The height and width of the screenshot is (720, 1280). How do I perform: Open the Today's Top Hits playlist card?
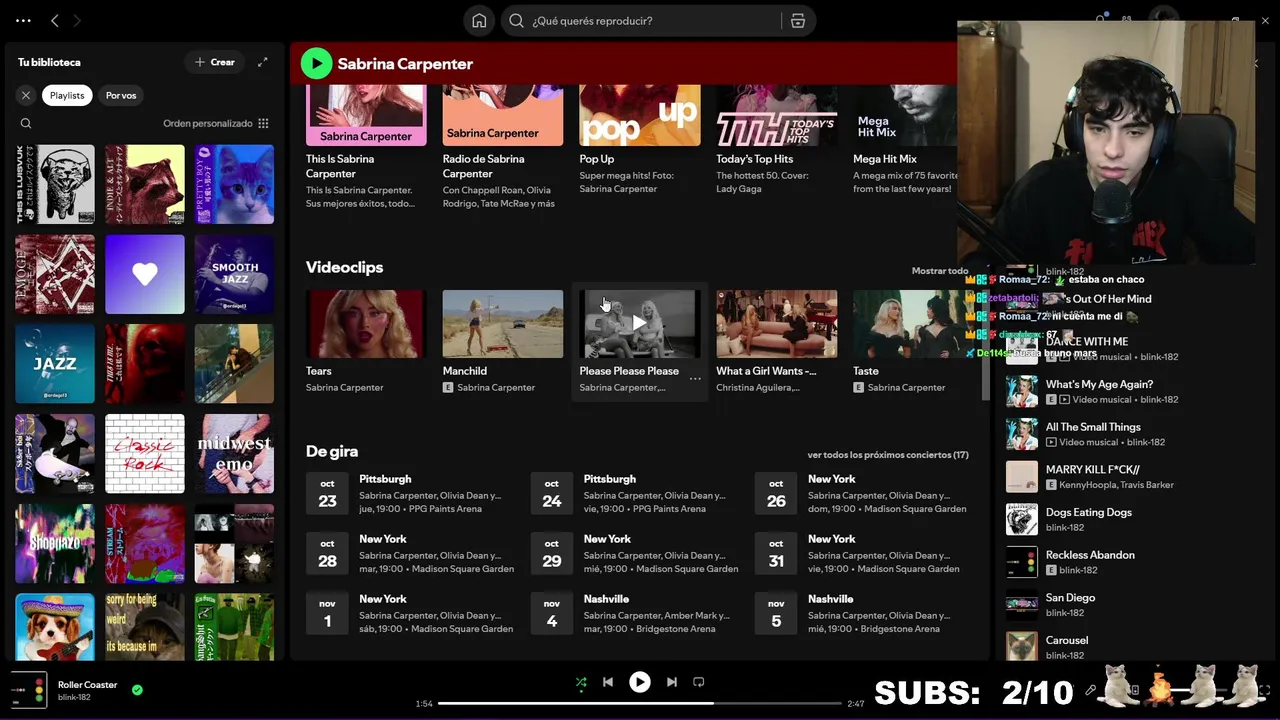click(776, 148)
